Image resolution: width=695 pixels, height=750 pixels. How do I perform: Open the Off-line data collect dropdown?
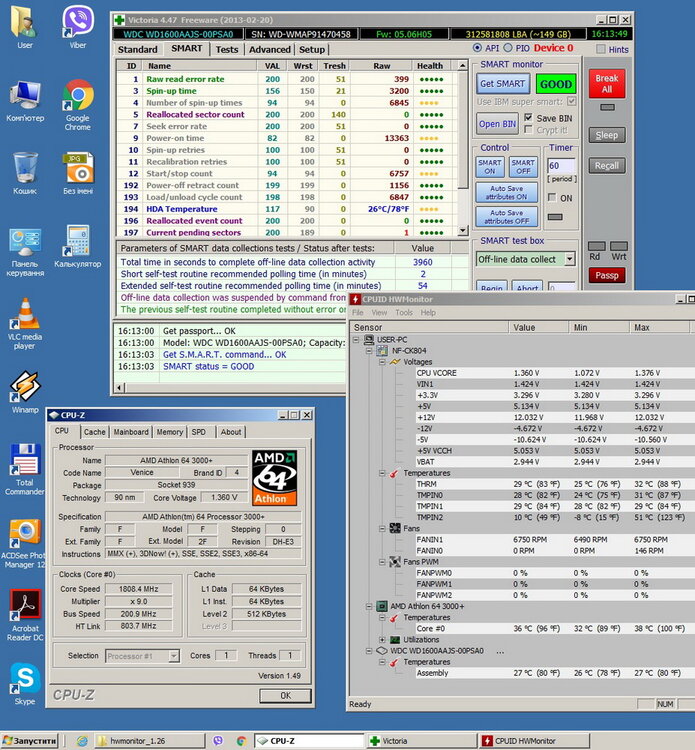point(568,259)
